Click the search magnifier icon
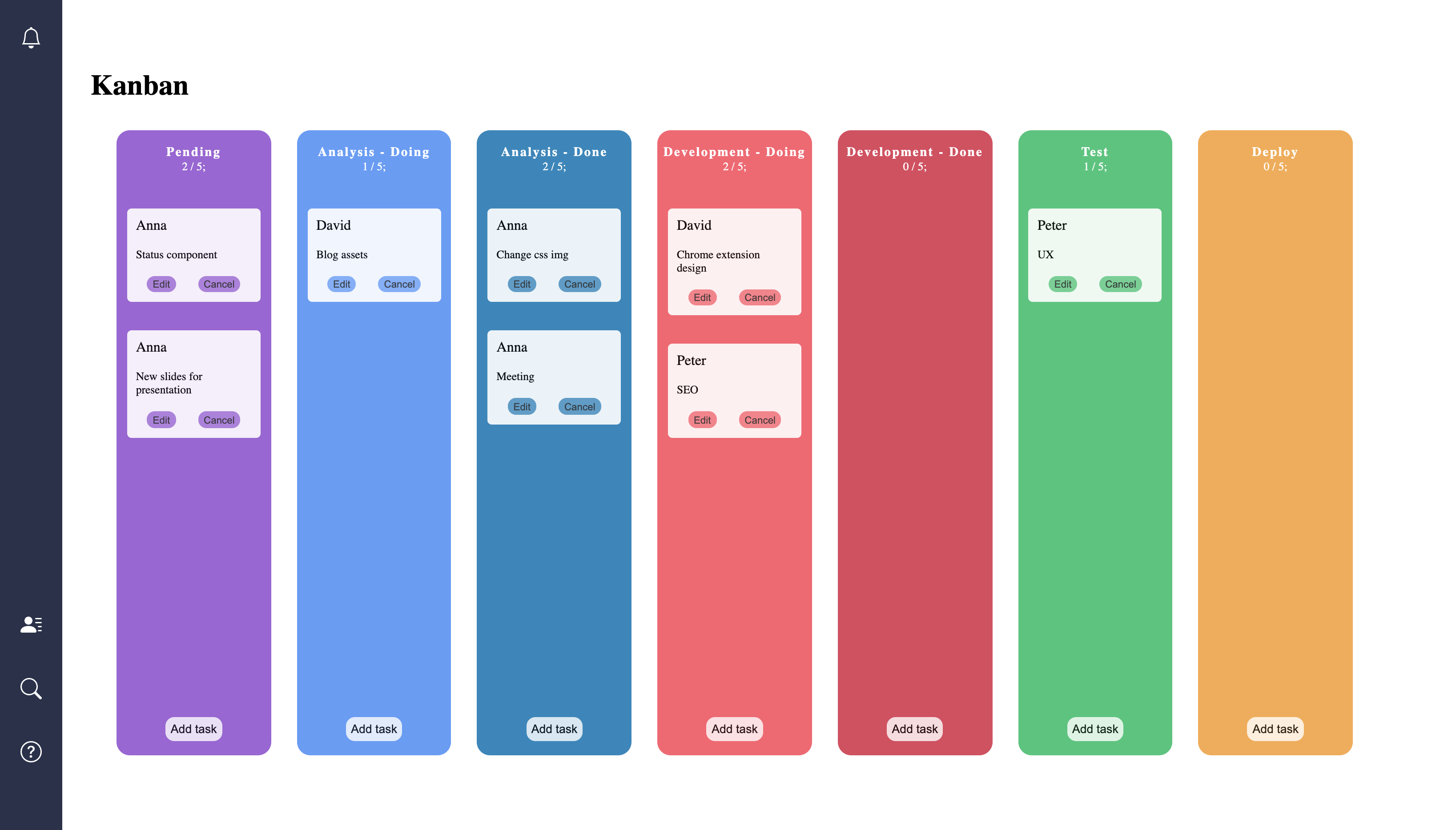Image resolution: width=1456 pixels, height=830 pixels. click(x=31, y=687)
